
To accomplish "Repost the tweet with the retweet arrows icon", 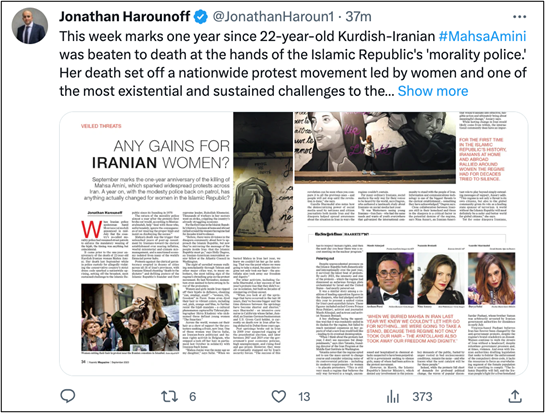I will [x=169, y=396].
